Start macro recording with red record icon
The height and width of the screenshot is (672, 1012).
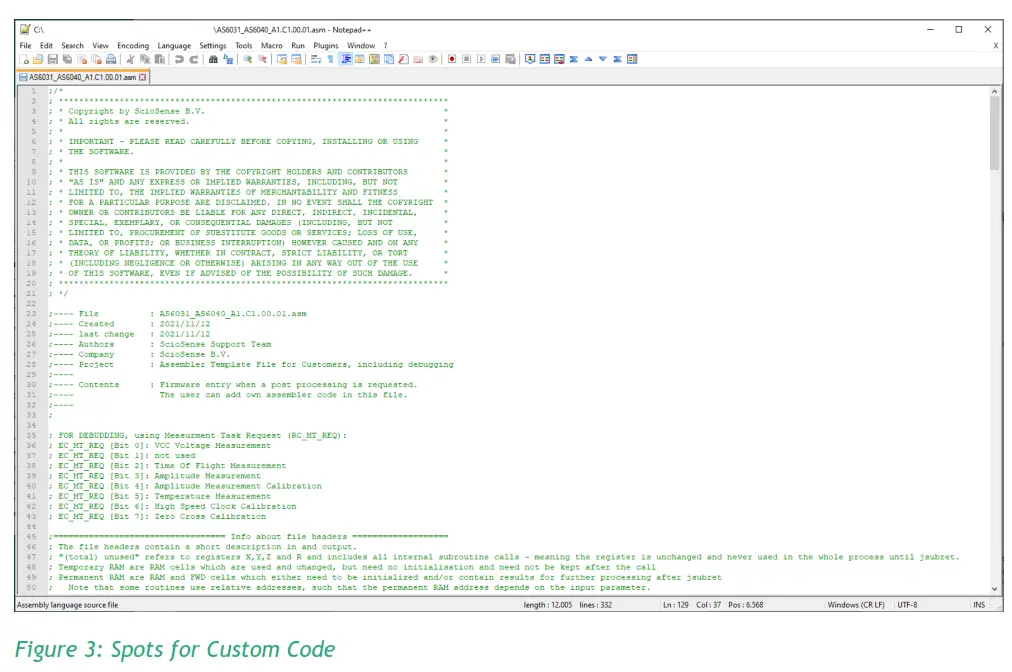tap(452, 60)
